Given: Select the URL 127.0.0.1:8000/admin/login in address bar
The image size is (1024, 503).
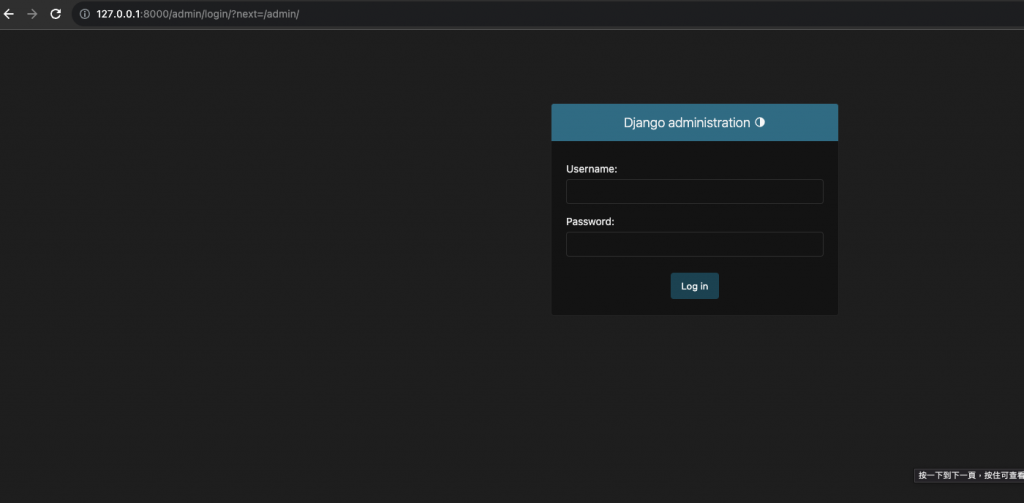Looking at the screenshot, I should (197, 14).
